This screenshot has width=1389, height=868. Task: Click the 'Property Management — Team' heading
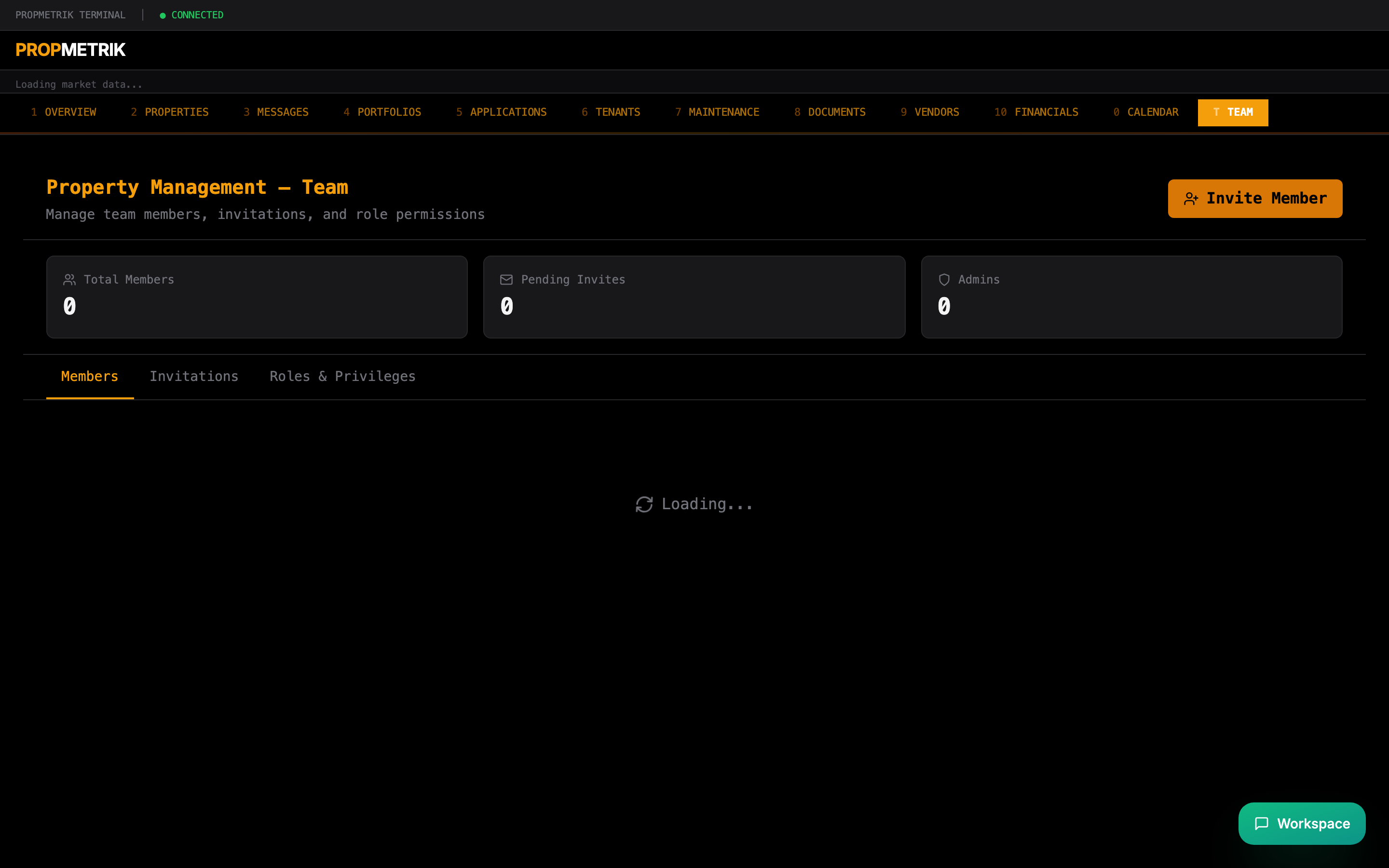click(197, 187)
